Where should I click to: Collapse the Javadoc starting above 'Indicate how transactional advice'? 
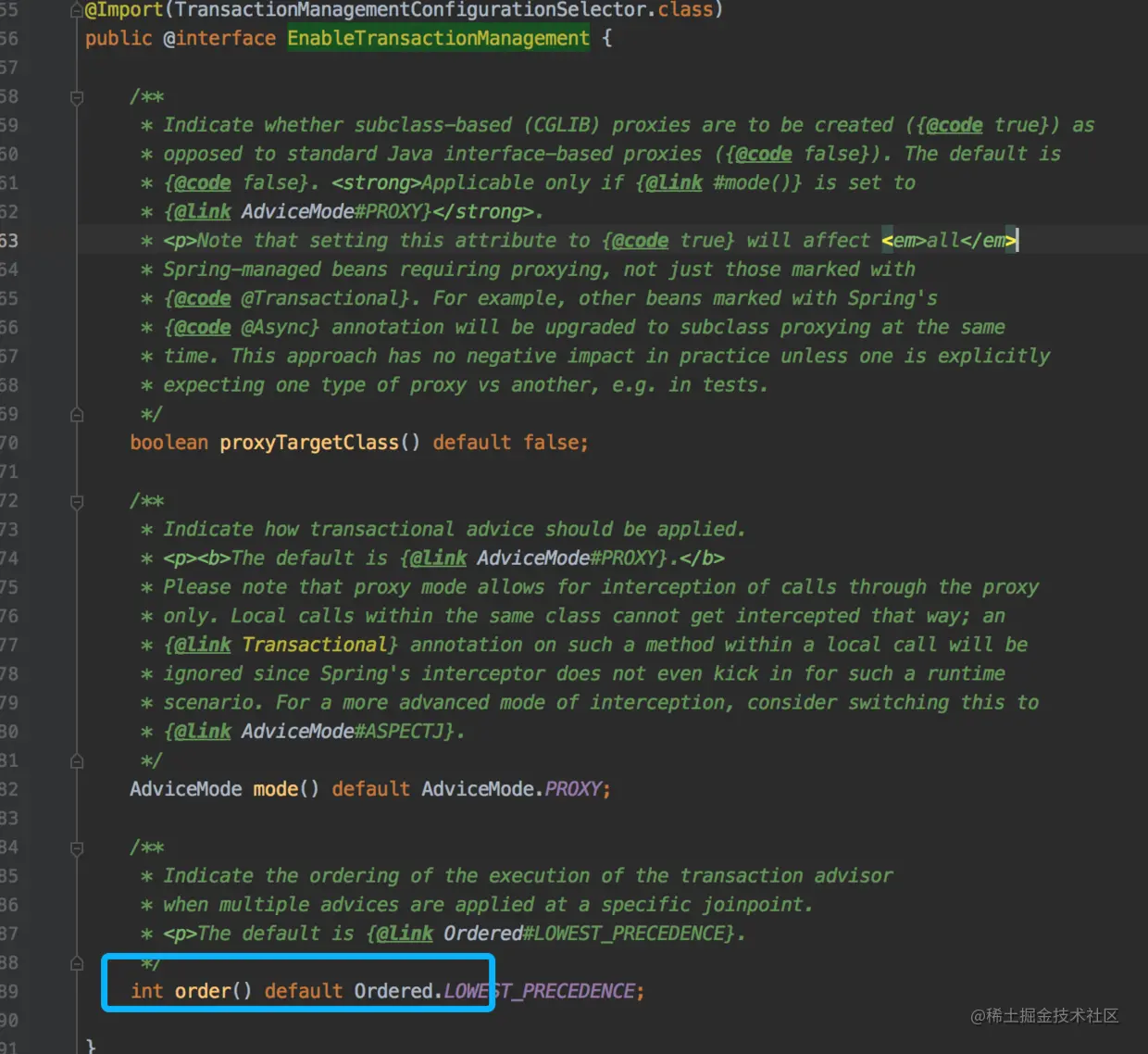[x=77, y=502]
